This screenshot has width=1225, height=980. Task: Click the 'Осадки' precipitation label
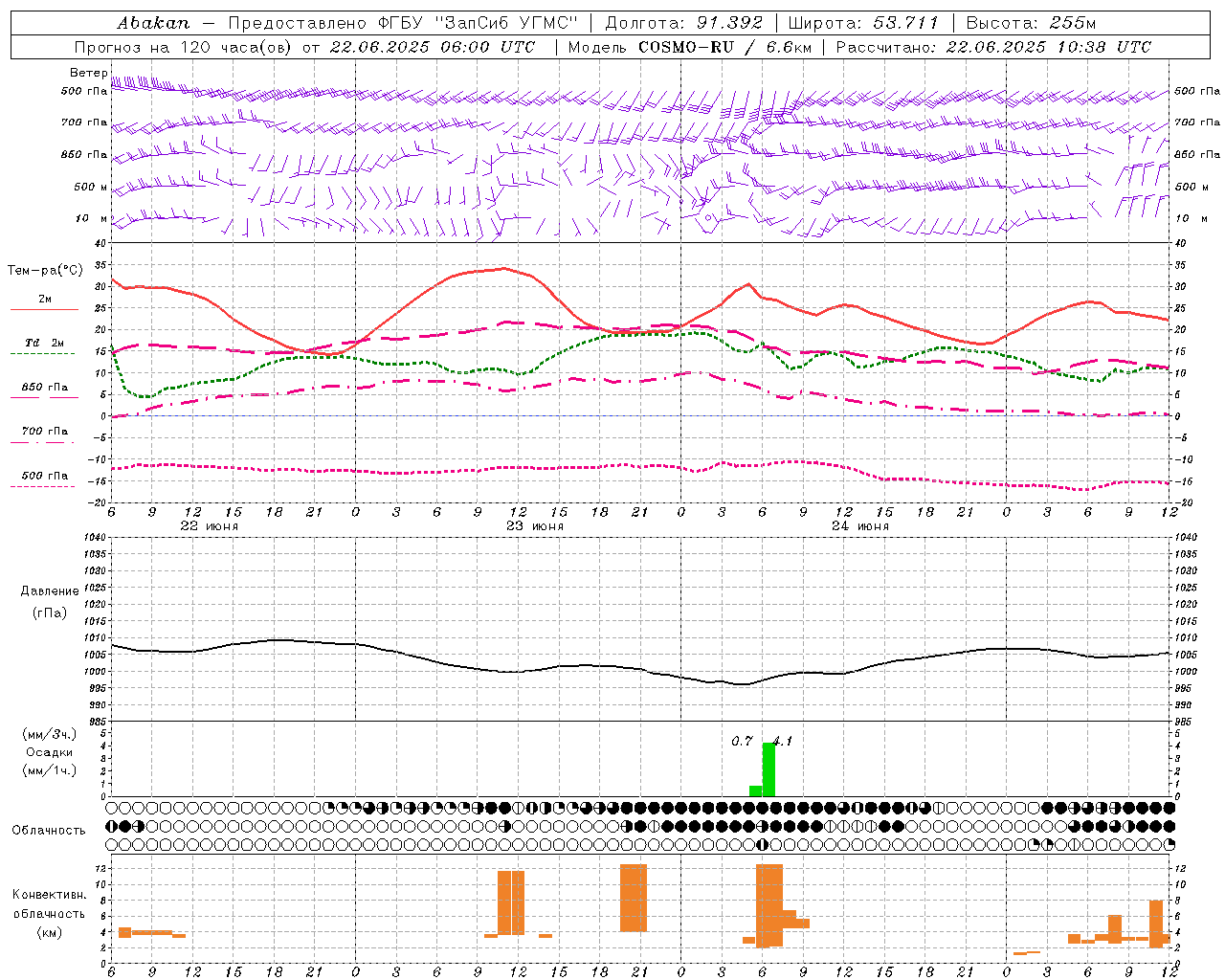[x=50, y=752]
